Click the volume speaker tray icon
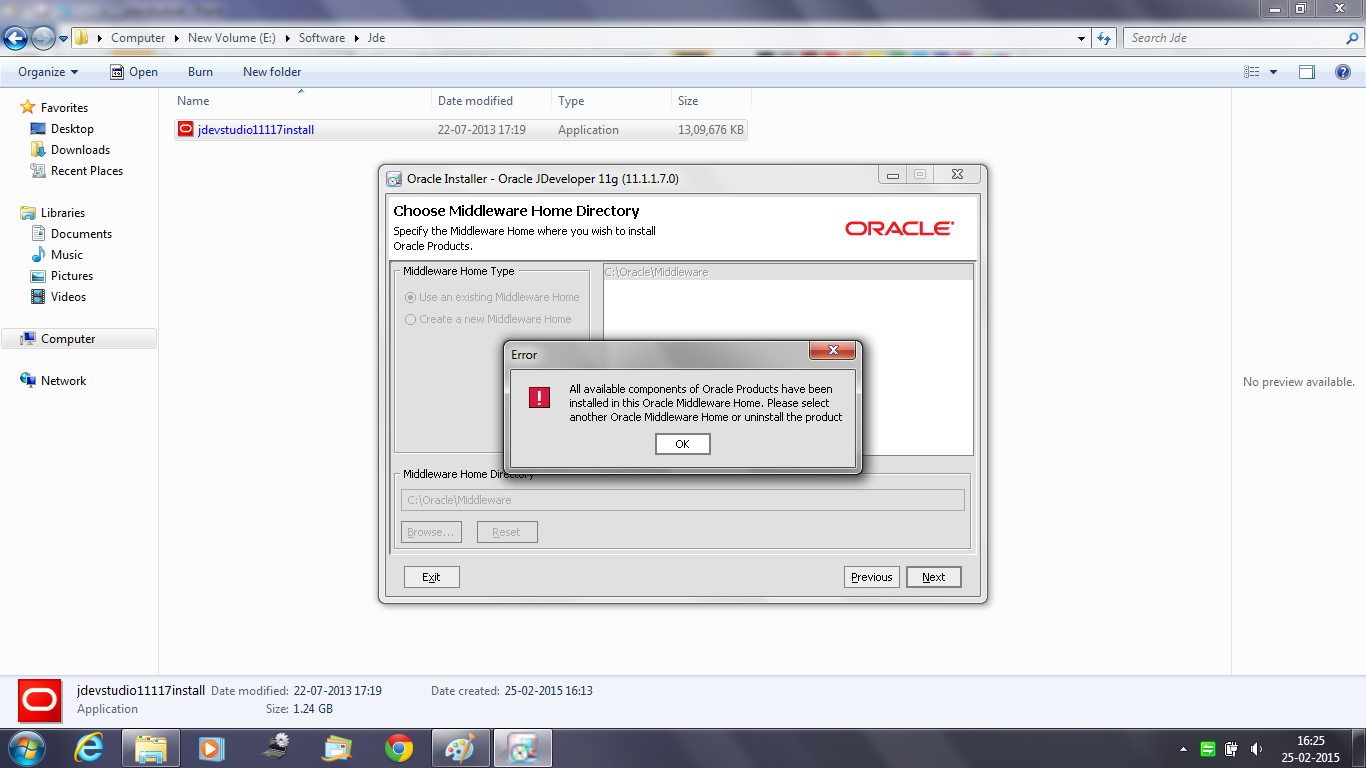The width and height of the screenshot is (1366, 768). [x=1256, y=749]
